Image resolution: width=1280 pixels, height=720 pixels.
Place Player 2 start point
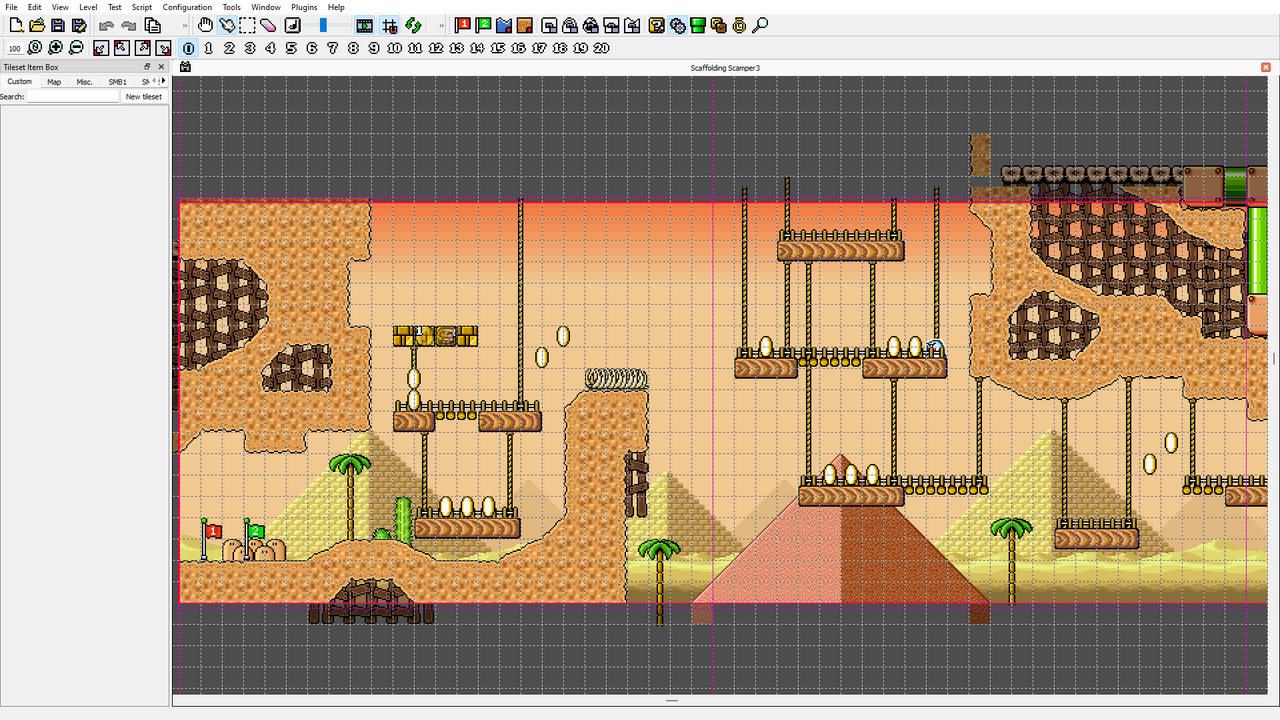click(x=484, y=26)
